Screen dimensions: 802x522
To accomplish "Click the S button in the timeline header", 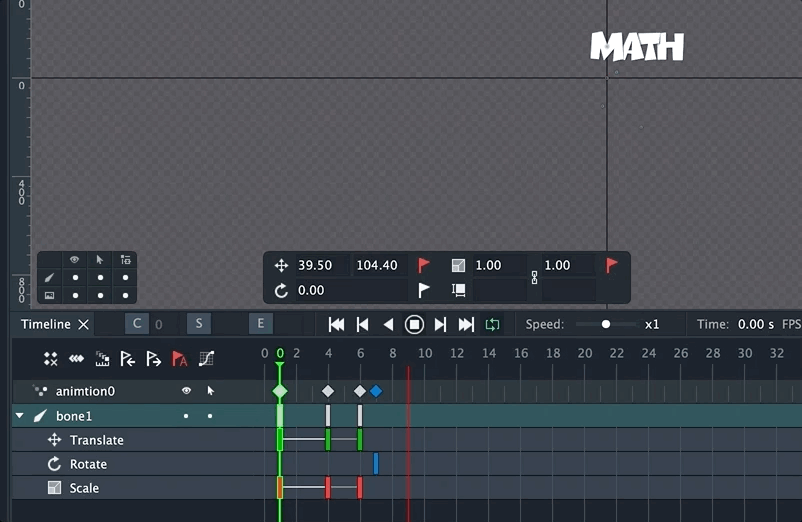I will pos(199,323).
